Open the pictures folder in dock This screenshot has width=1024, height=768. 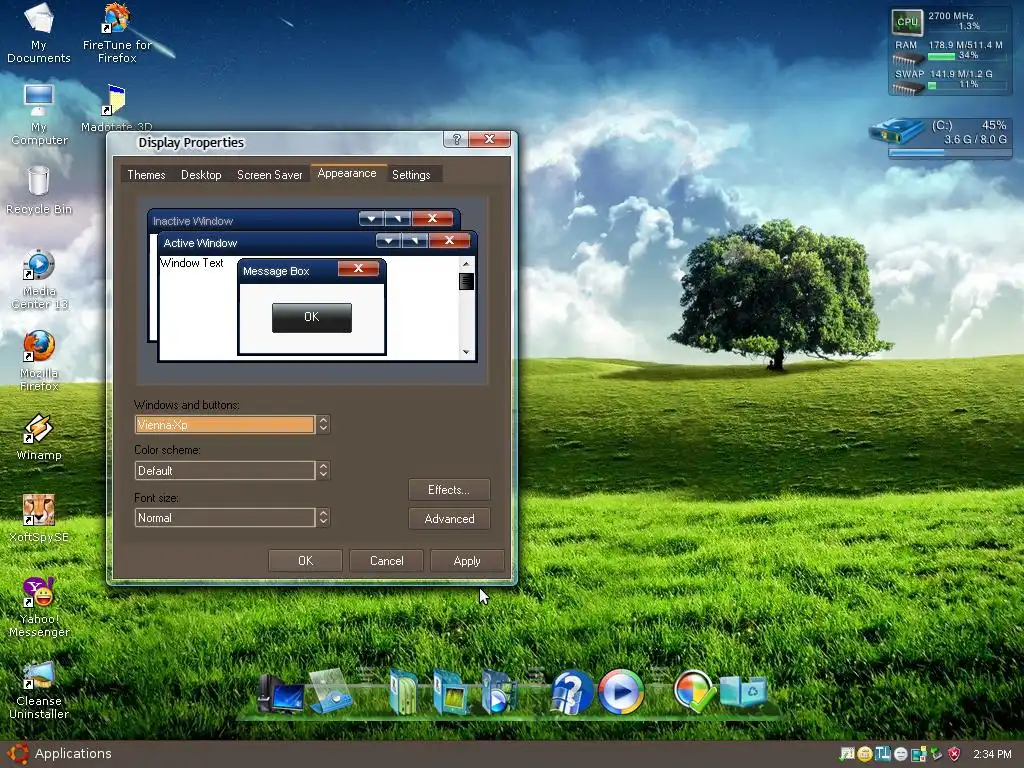tap(451, 692)
